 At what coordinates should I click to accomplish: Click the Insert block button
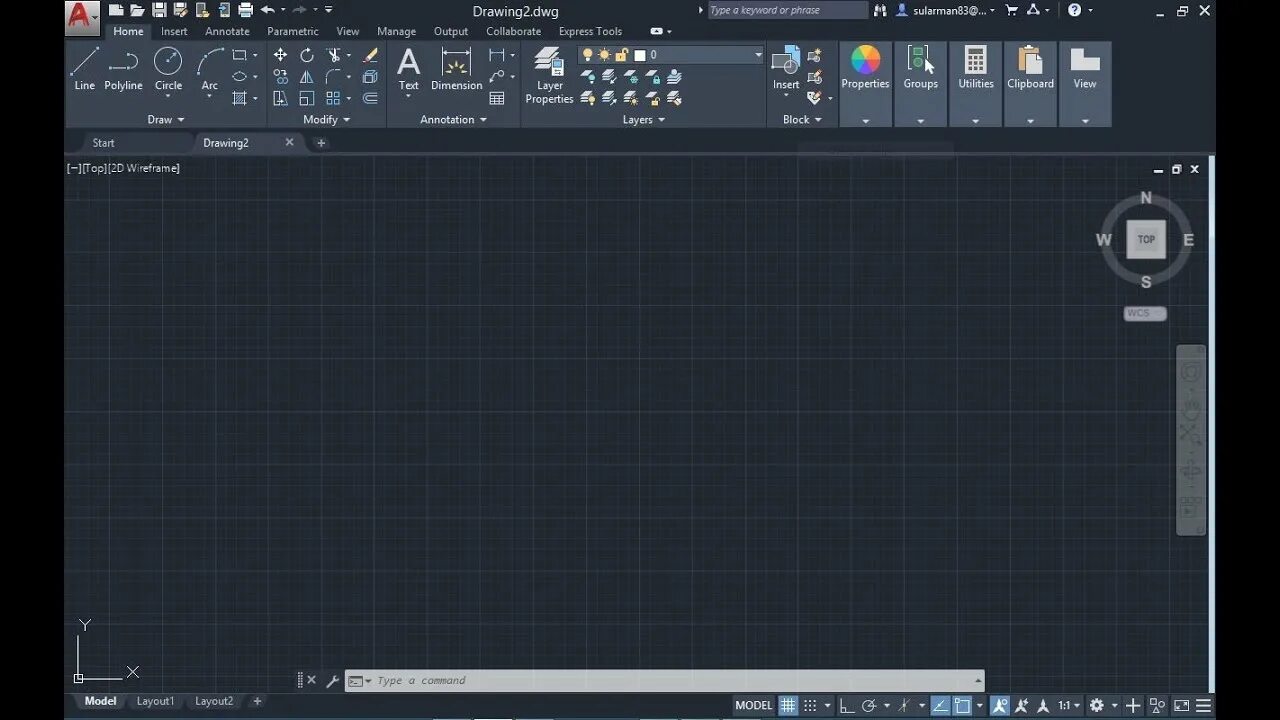click(786, 65)
